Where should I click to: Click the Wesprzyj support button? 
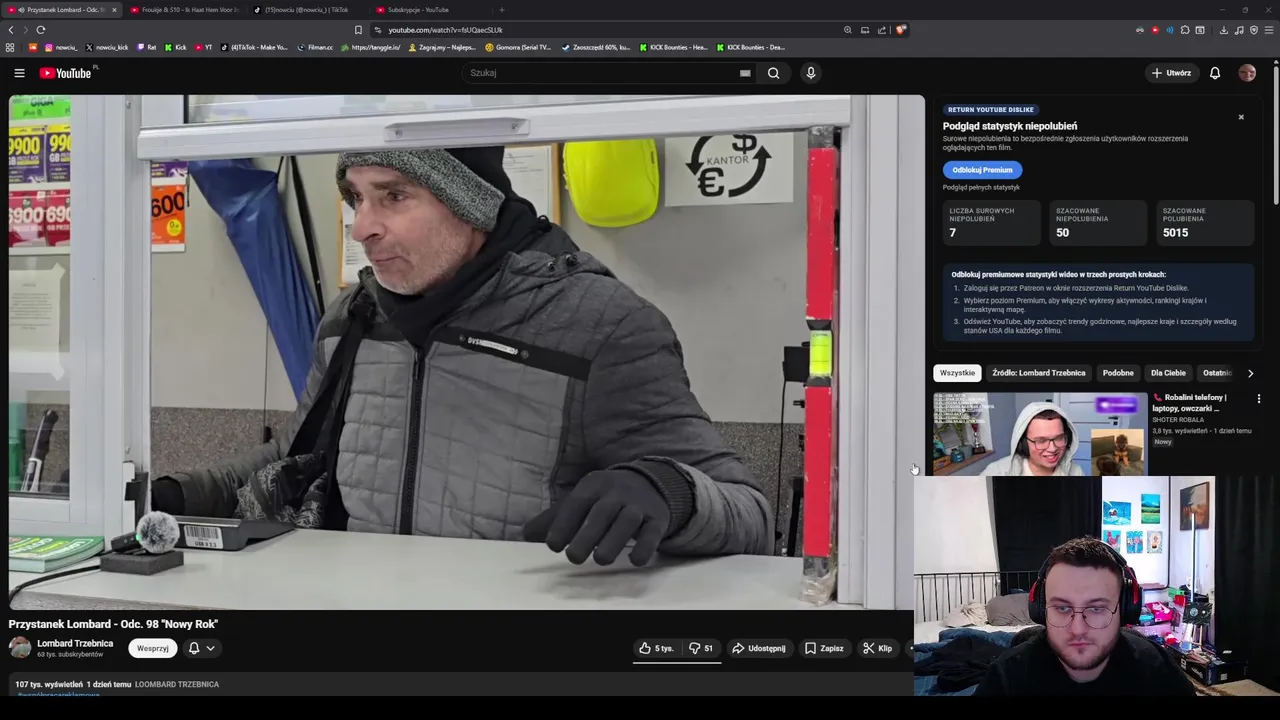point(153,648)
